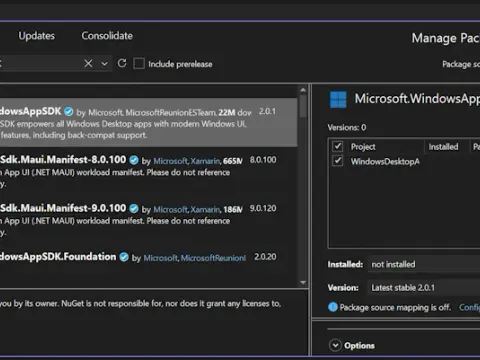
Task: Open the Version 'Latest stable 2.0.1' dropdown
Action: (x=424, y=288)
